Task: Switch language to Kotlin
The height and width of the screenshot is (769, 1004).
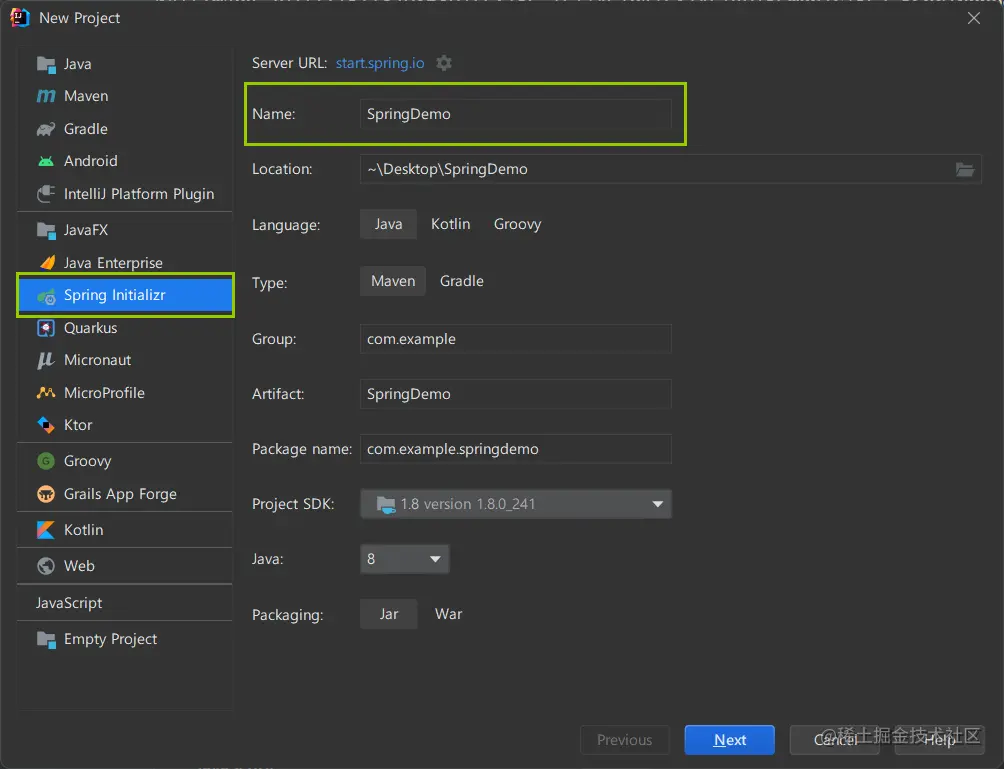Action: 451,224
